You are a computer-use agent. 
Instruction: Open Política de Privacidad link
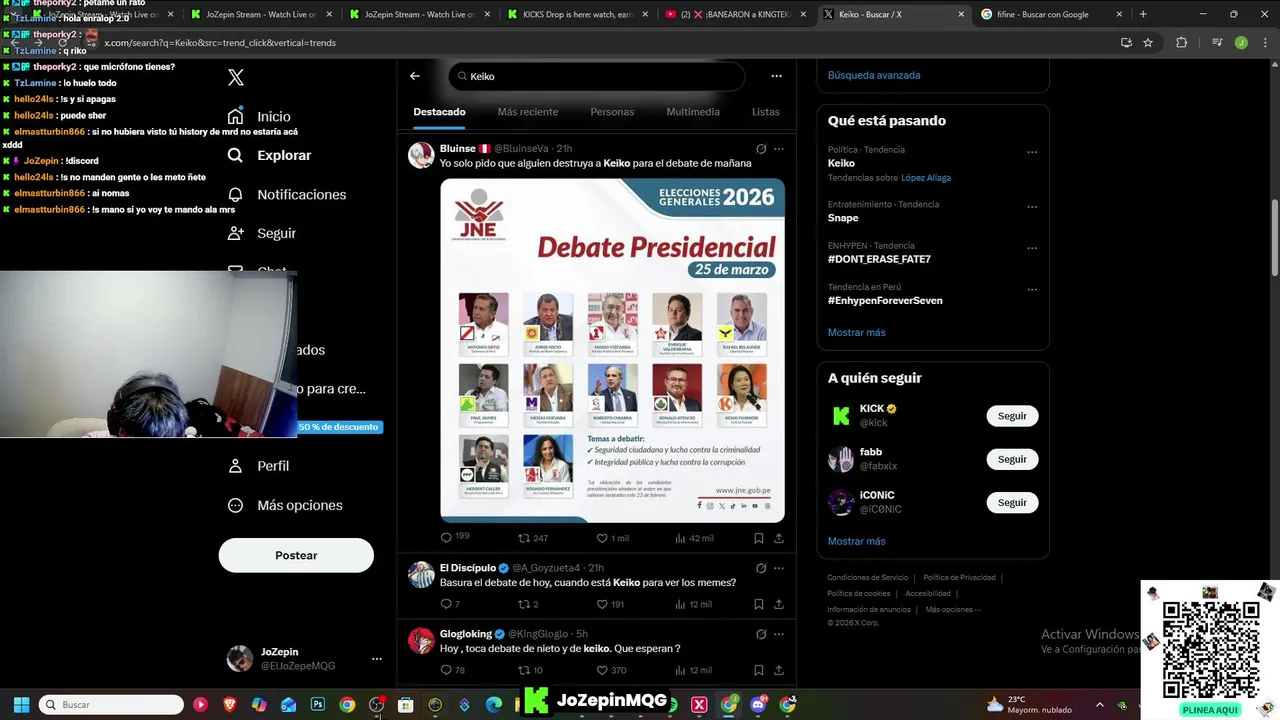coord(959,577)
